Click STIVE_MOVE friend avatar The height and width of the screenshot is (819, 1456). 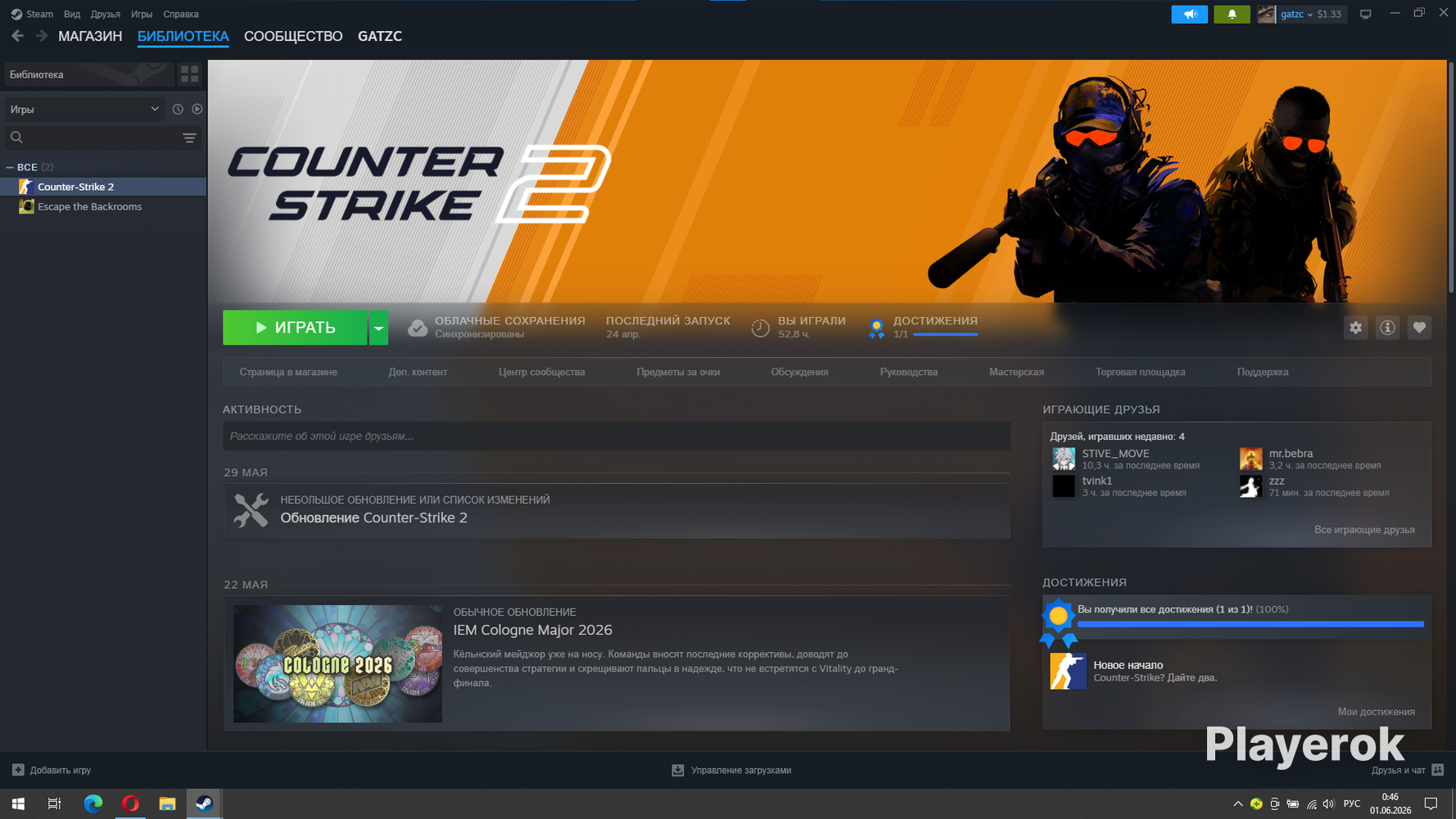[x=1064, y=459]
